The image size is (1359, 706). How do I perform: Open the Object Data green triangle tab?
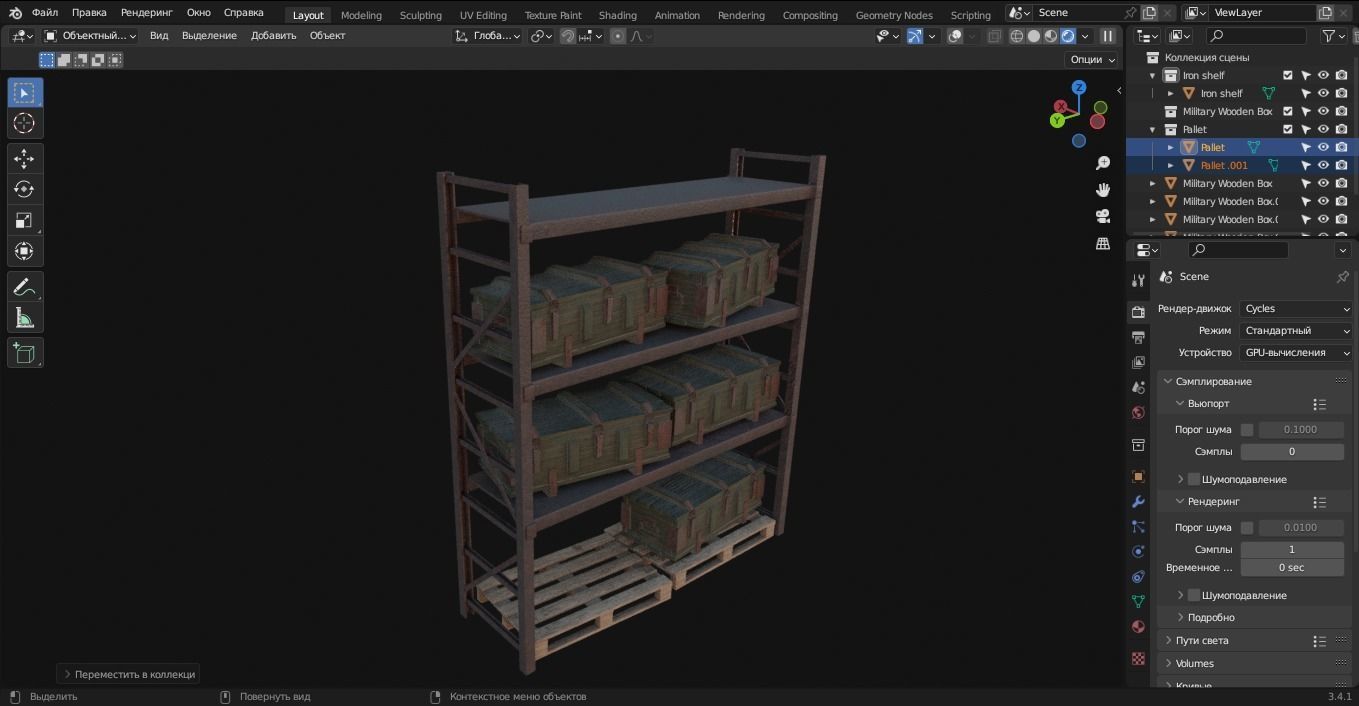click(1138, 601)
